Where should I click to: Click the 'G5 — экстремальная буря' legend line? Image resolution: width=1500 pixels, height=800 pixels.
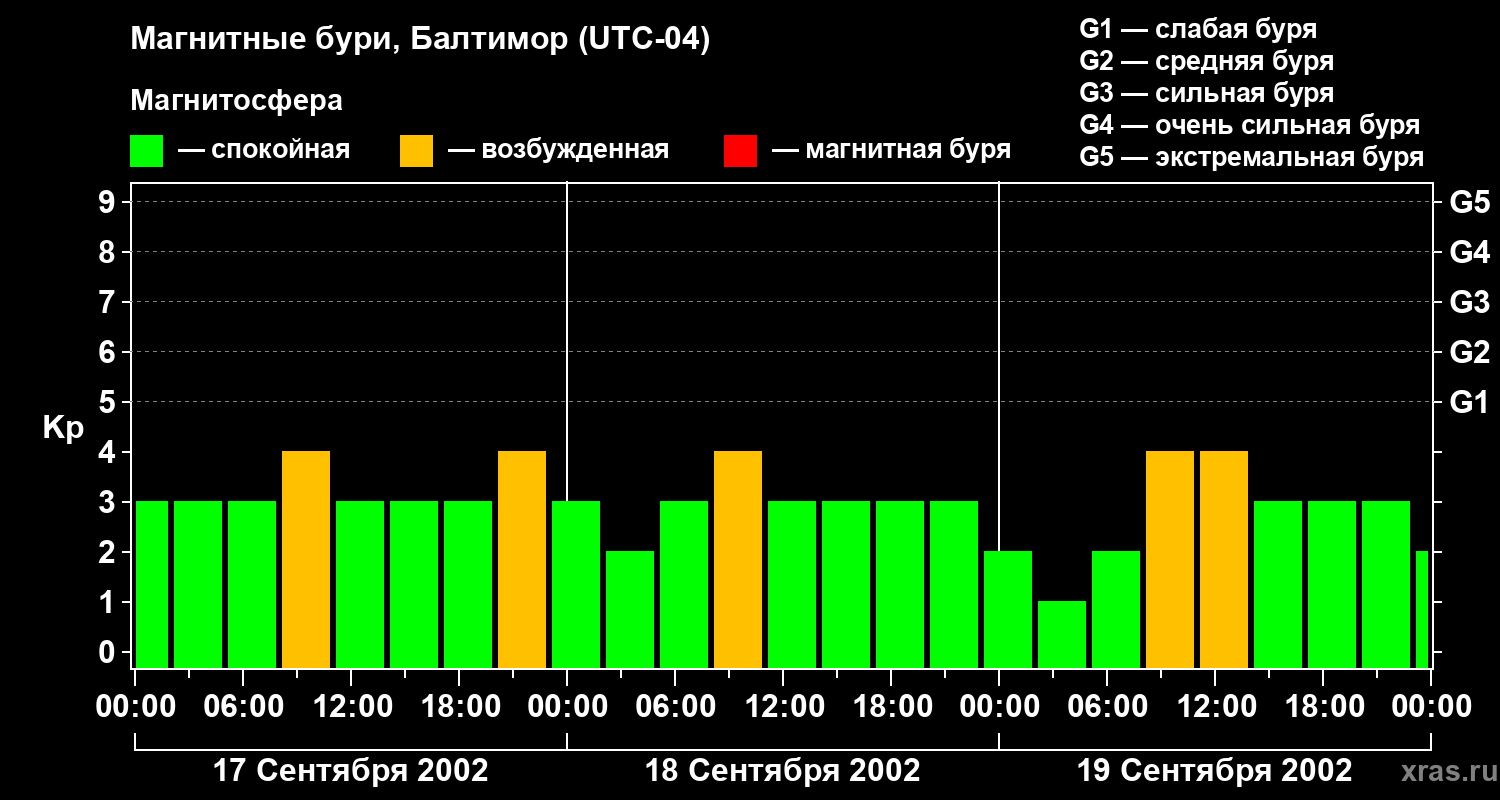pyautogui.click(x=1251, y=157)
